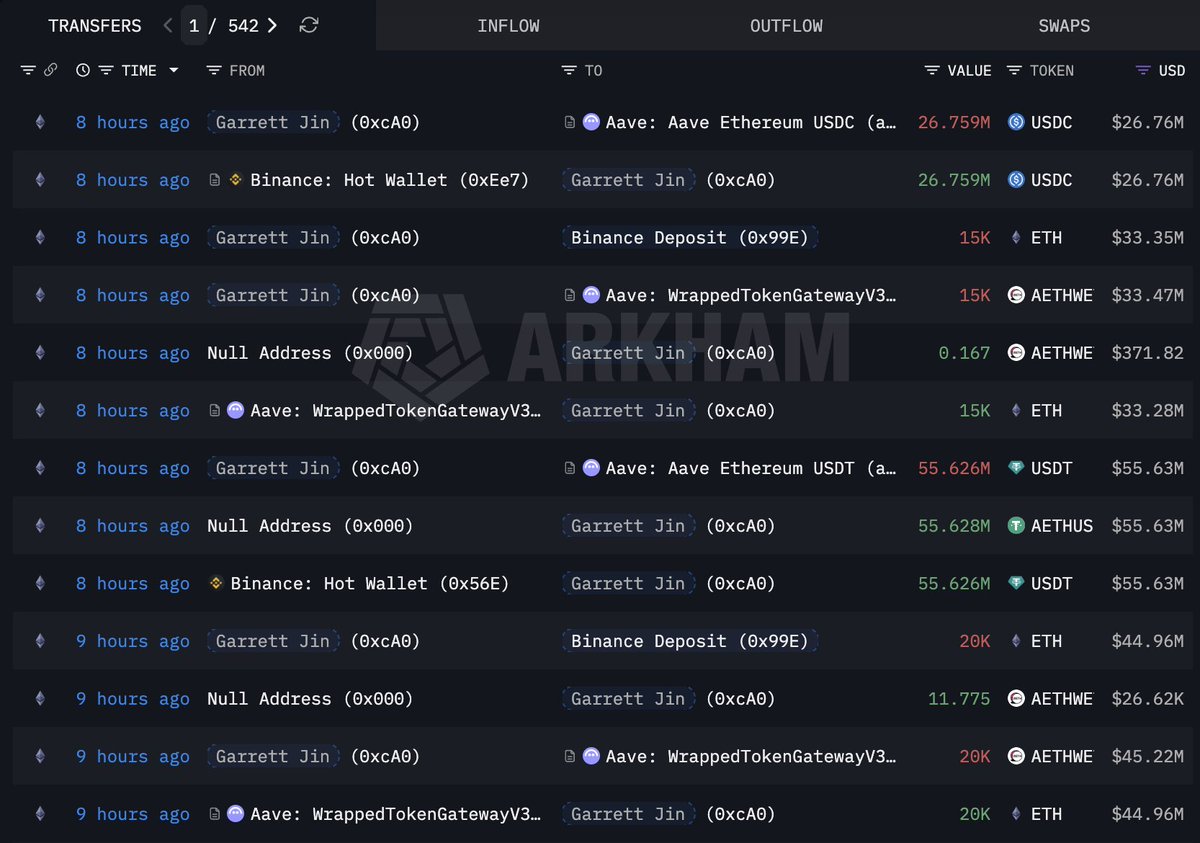Open Binance Hot Wallet (0xEe7) sender
The image size is (1200, 843).
click(389, 180)
